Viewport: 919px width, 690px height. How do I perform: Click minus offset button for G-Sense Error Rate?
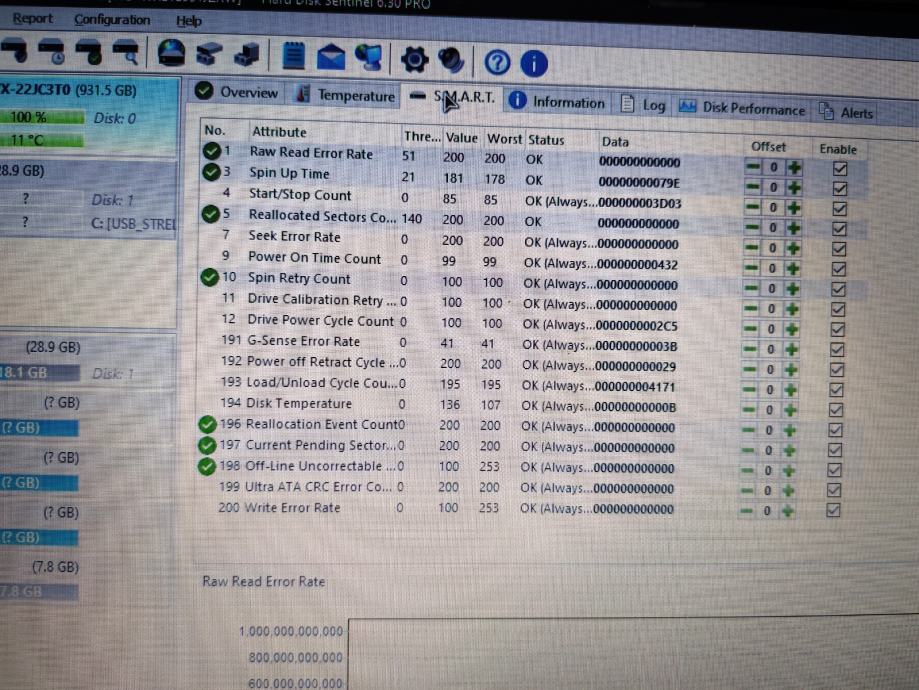[x=750, y=349]
